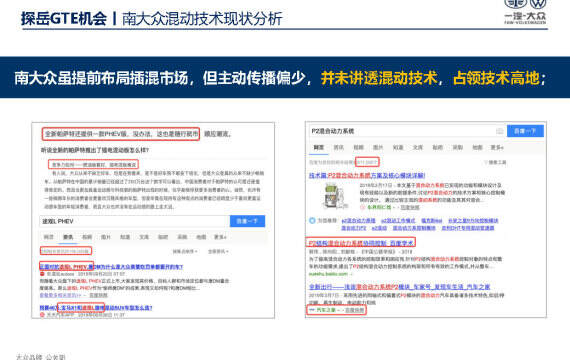Click the source icon under the second 途观L result
The height and width of the screenshot is (360, 570).
[x=43, y=315]
